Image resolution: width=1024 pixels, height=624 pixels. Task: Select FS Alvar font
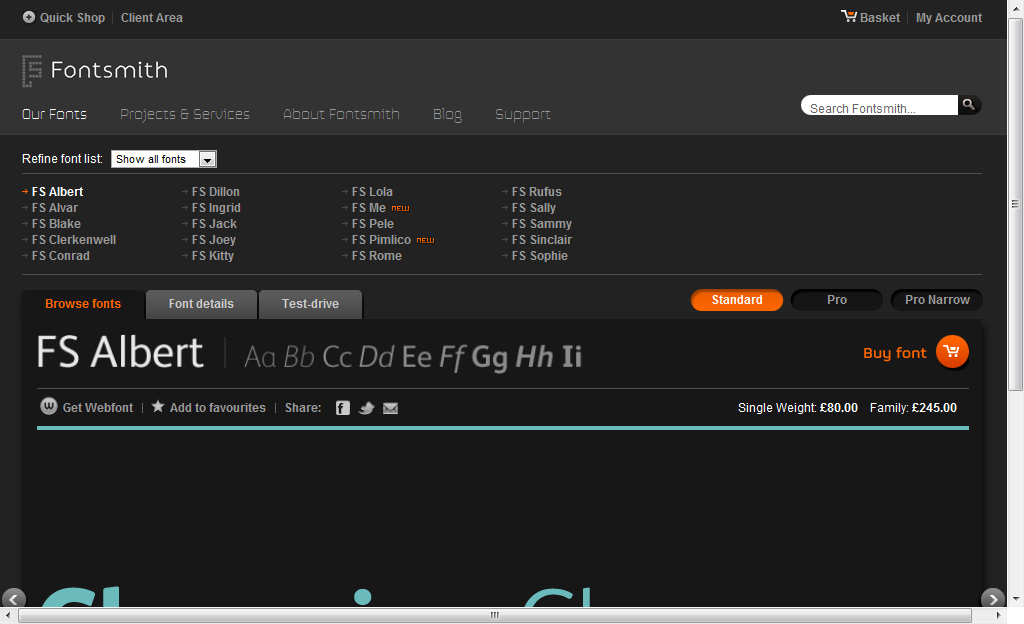pyautogui.click(x=55, y=208)
